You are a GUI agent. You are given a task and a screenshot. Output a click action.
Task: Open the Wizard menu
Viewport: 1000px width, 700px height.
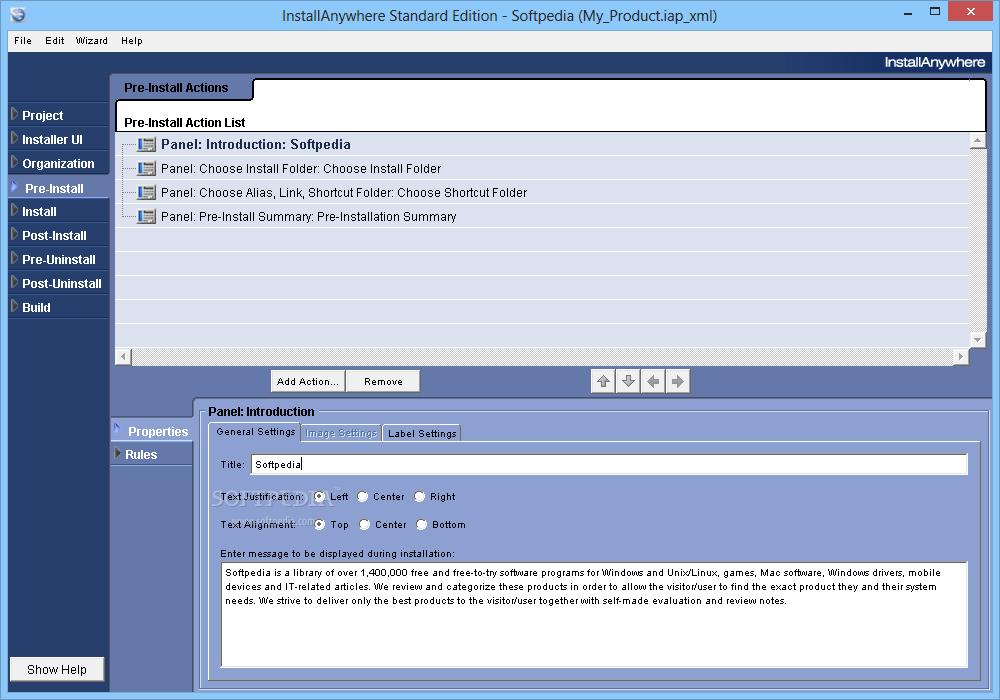(x=92, y=41)
